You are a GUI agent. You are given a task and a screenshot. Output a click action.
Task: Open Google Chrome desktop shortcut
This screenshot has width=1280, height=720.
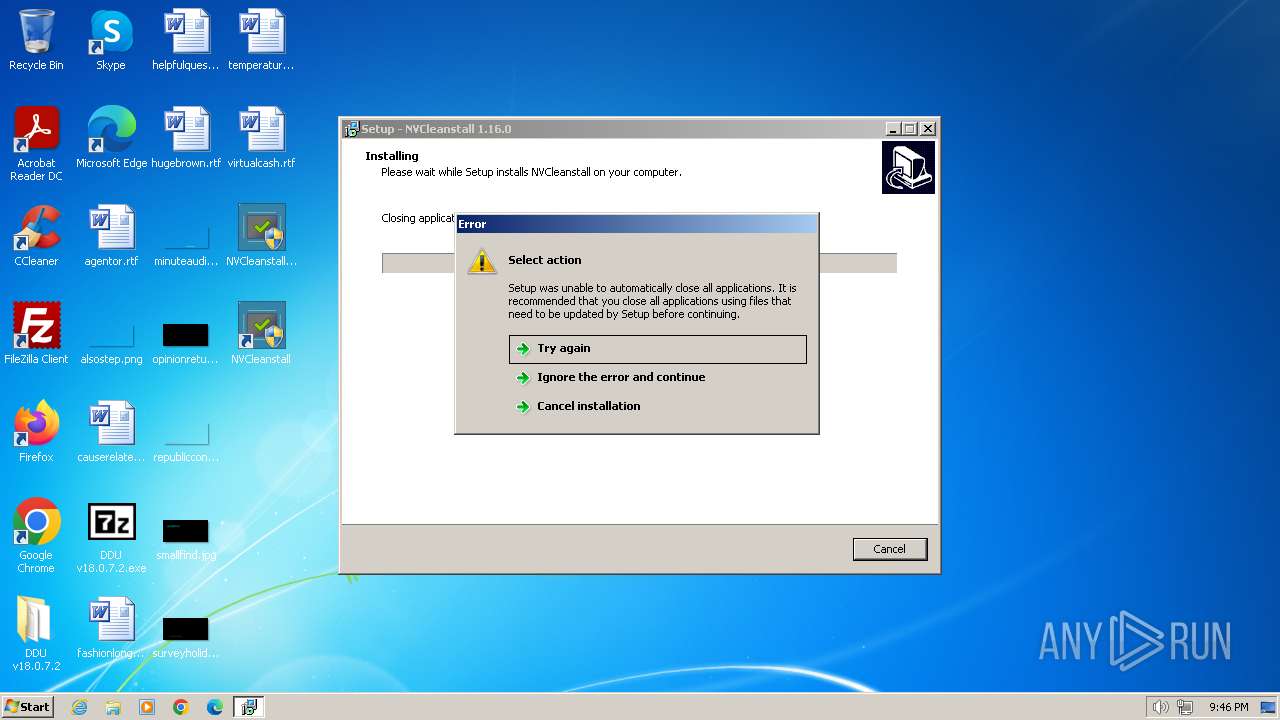click(36, 536)
